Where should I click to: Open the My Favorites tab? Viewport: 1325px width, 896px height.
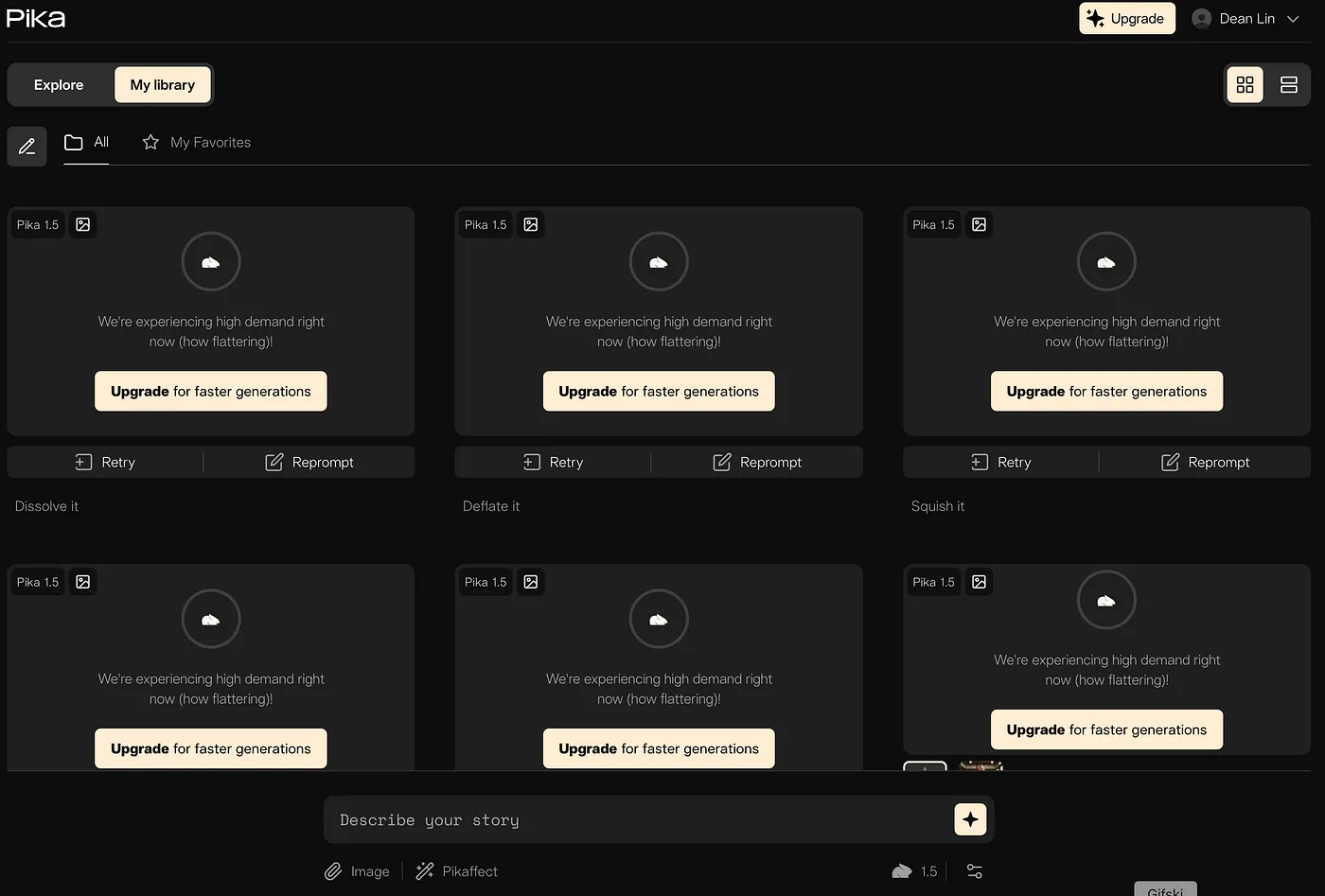pyautogui.click(x=196, y=143)
